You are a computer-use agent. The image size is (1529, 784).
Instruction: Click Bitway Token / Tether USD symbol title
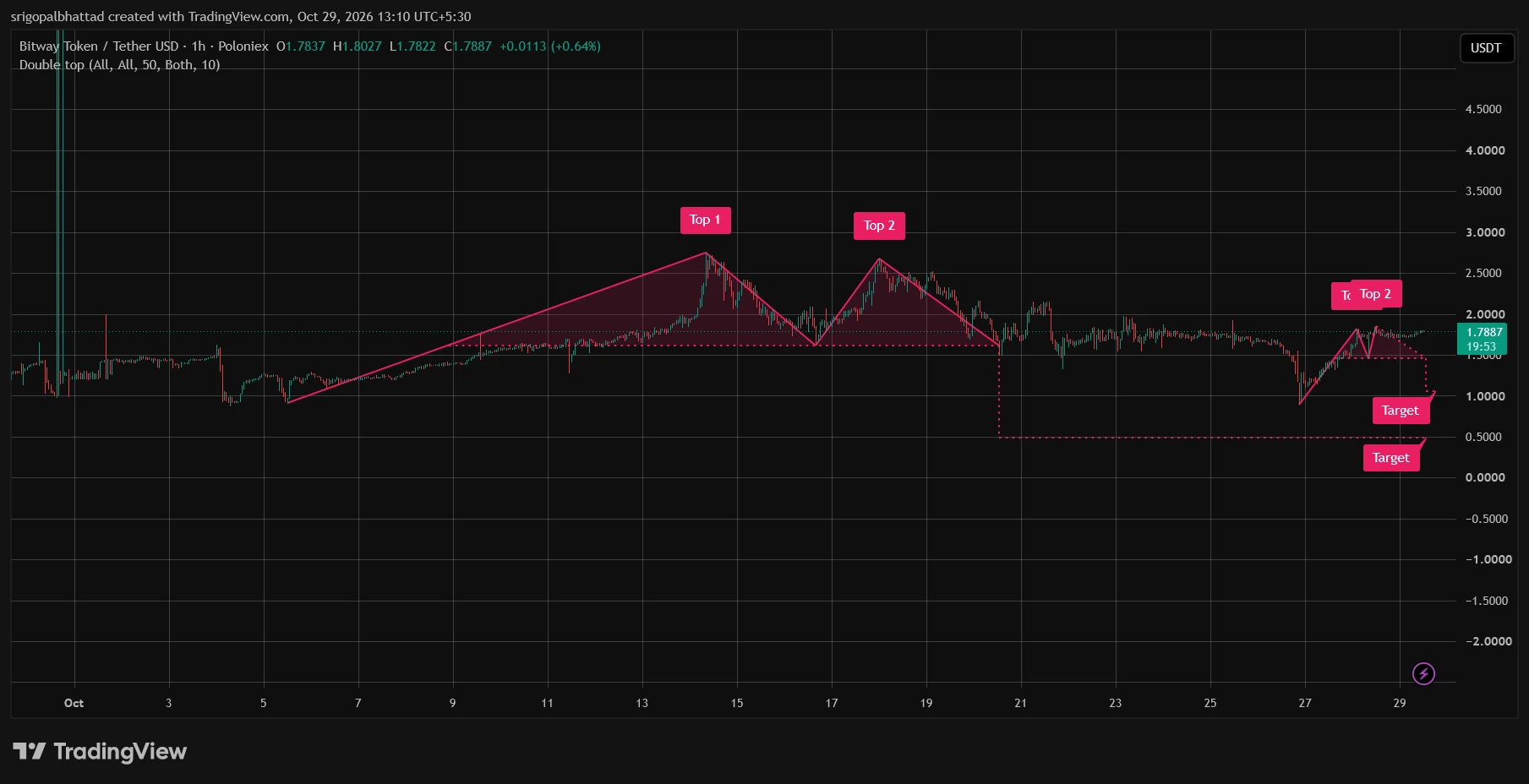(99, 46)
